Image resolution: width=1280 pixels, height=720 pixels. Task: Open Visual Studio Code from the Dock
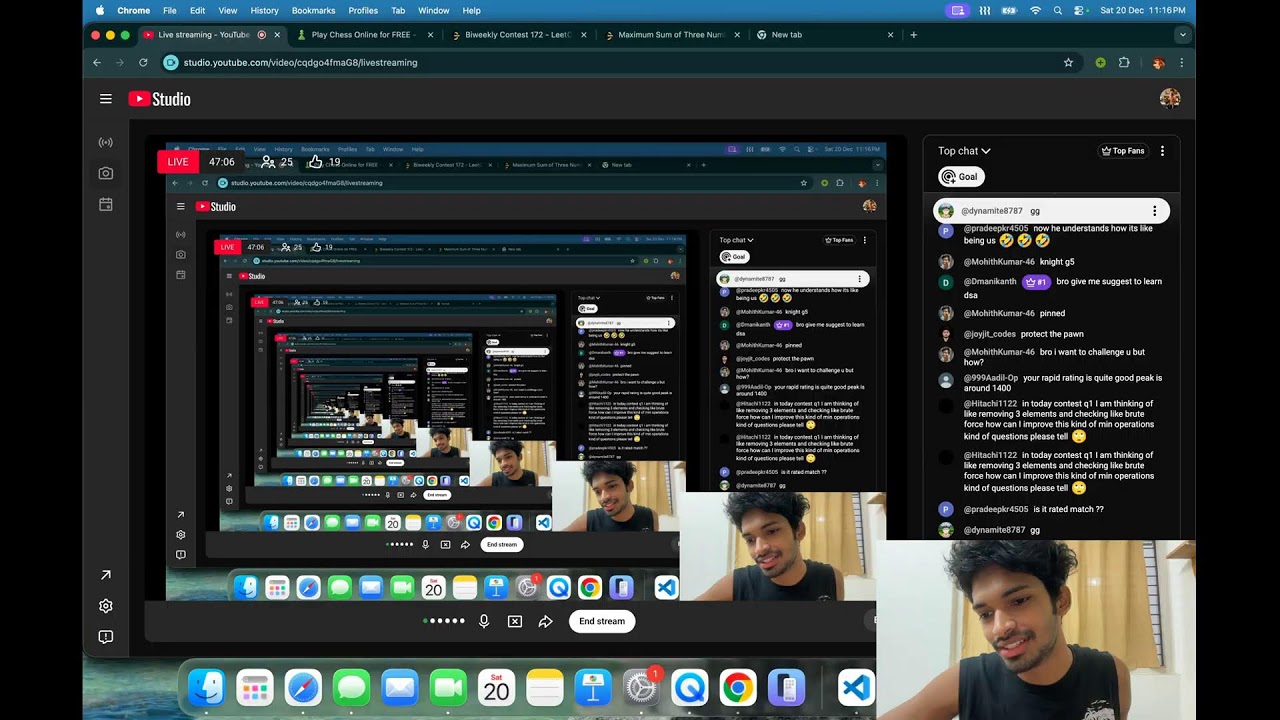click(x=856, y=688)
